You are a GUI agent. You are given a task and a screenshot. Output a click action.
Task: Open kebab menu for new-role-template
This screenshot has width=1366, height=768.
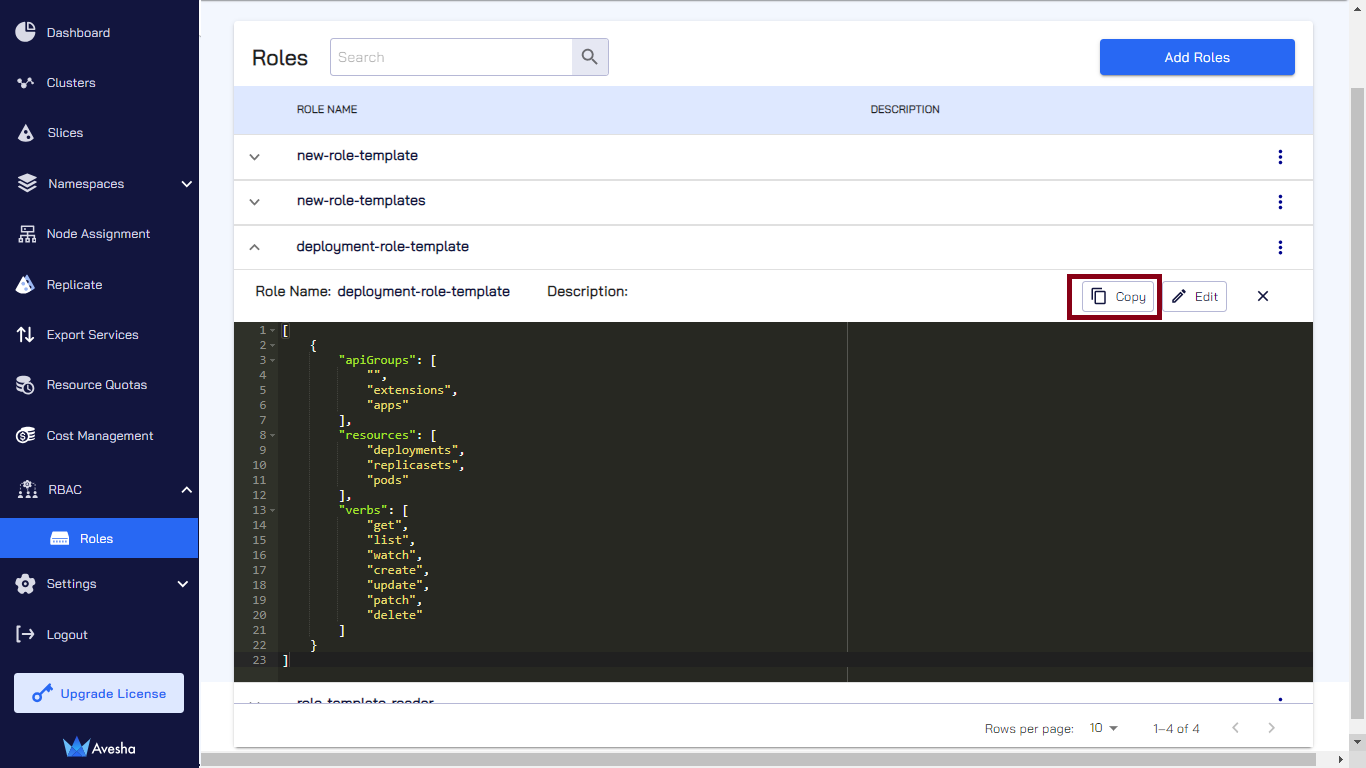pyautogui.click(x=1280, y=157)
